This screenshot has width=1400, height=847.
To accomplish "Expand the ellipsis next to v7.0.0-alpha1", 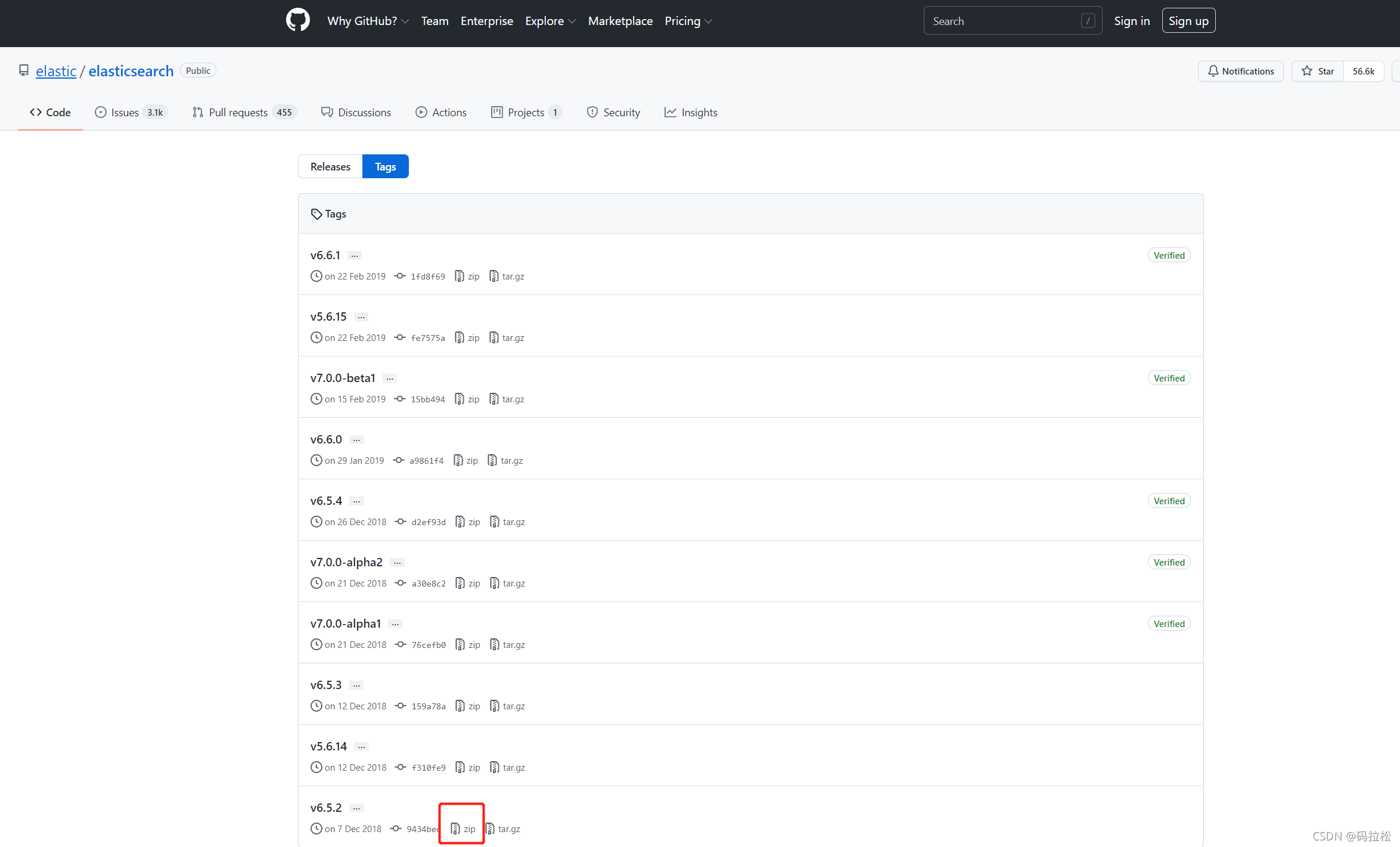I will pos(396,624).
